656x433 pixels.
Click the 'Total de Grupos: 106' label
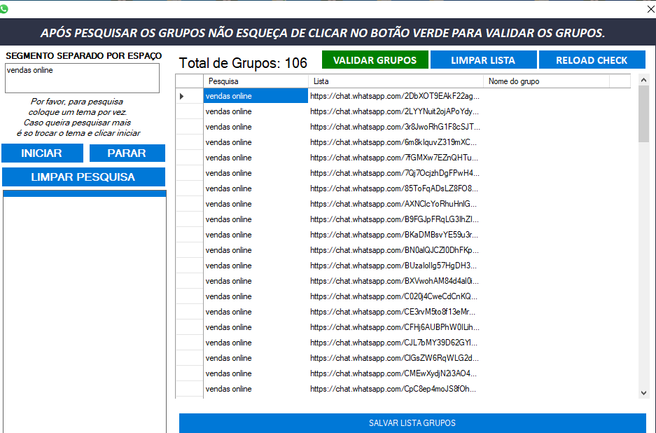[243, 63]
